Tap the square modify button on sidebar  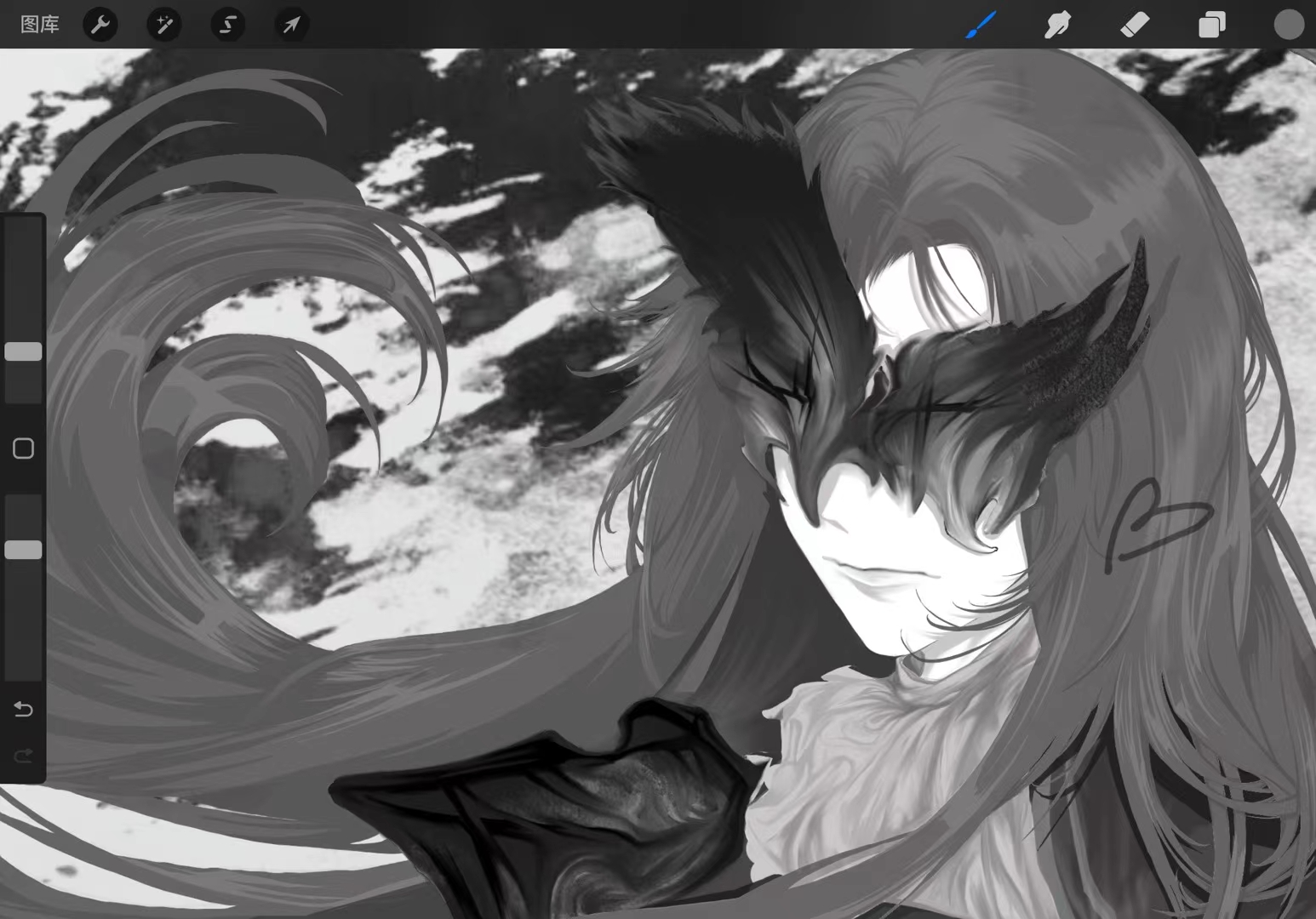(x=23, y=448)
